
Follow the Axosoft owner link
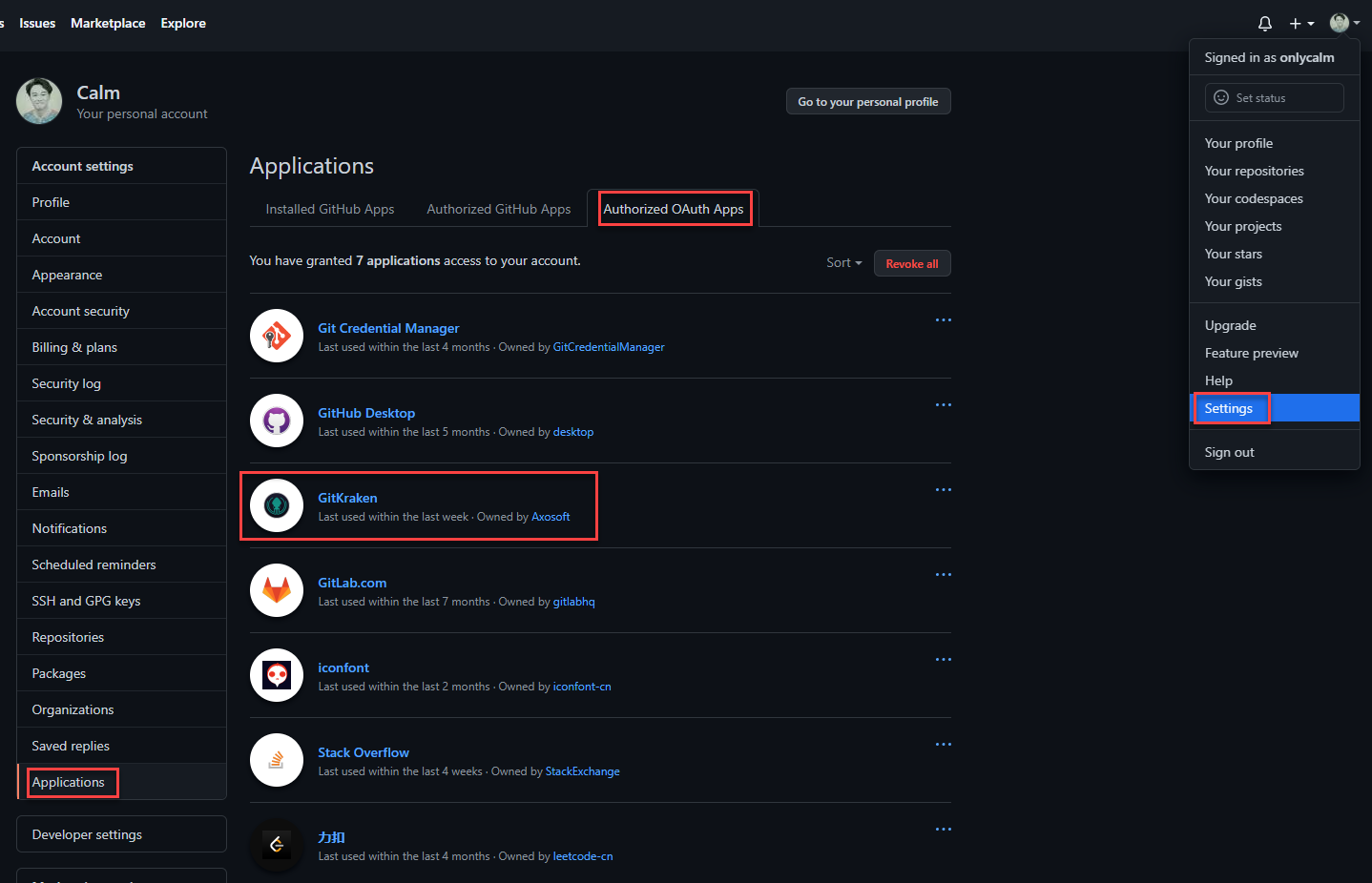[x=551, y=517]
